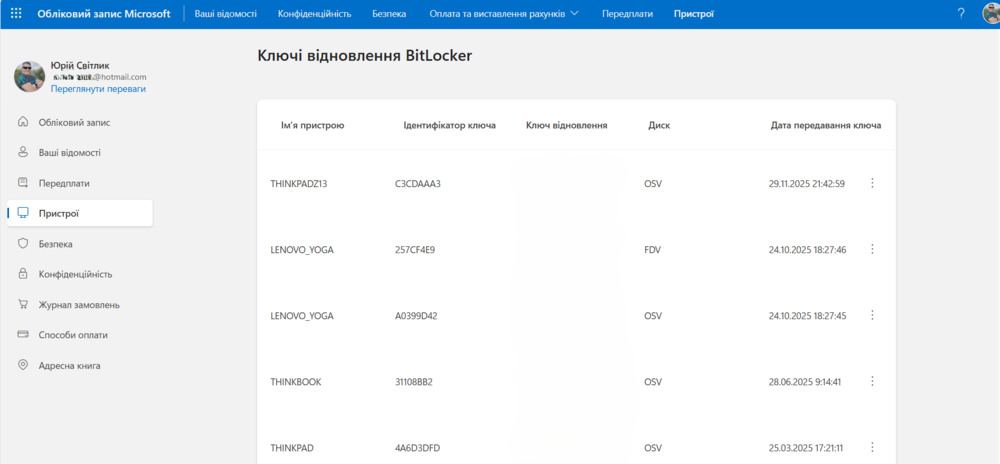Image resolution: width=1000 pixels, height=464 pixels.
Task: Click the Адресна книга location icon
Action: coord(23,365)
